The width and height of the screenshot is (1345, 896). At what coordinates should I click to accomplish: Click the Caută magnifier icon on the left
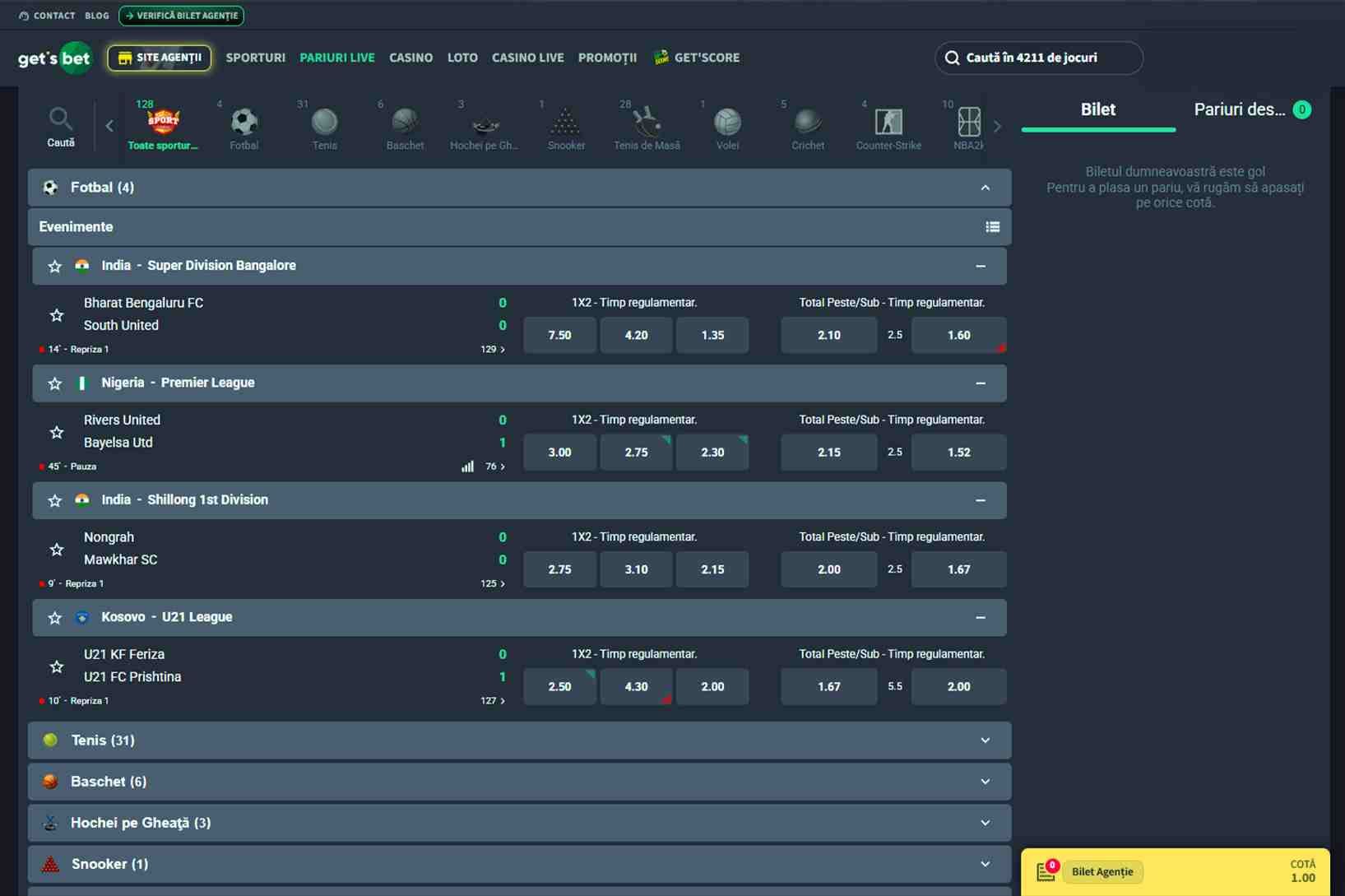[60, 118]
